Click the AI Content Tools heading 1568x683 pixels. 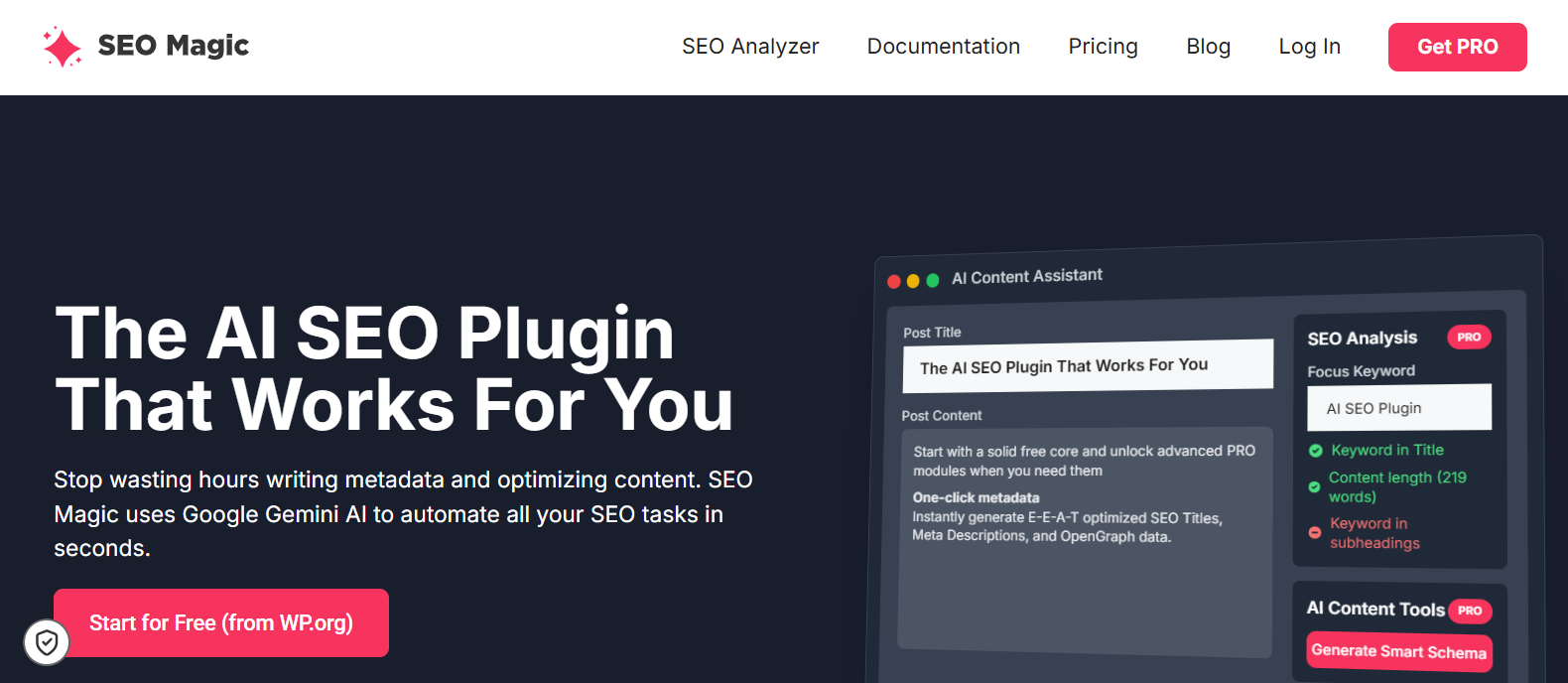[1375, 609]
